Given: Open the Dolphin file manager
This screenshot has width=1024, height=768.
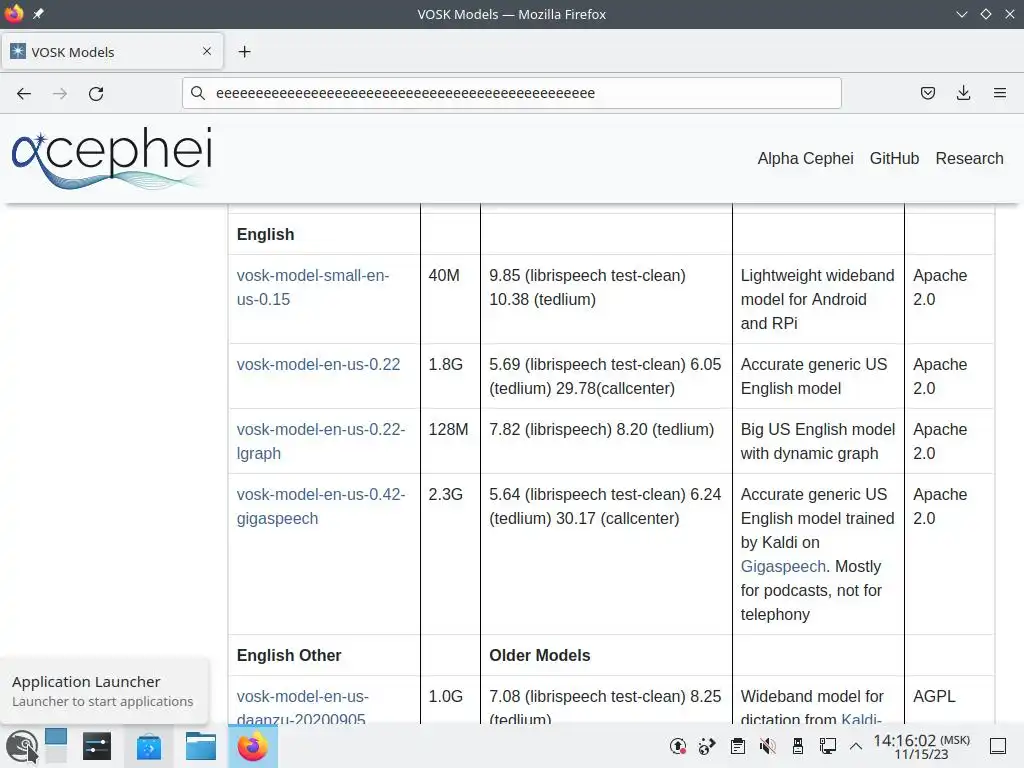Looking at the screenshot, I should [200, 746].
